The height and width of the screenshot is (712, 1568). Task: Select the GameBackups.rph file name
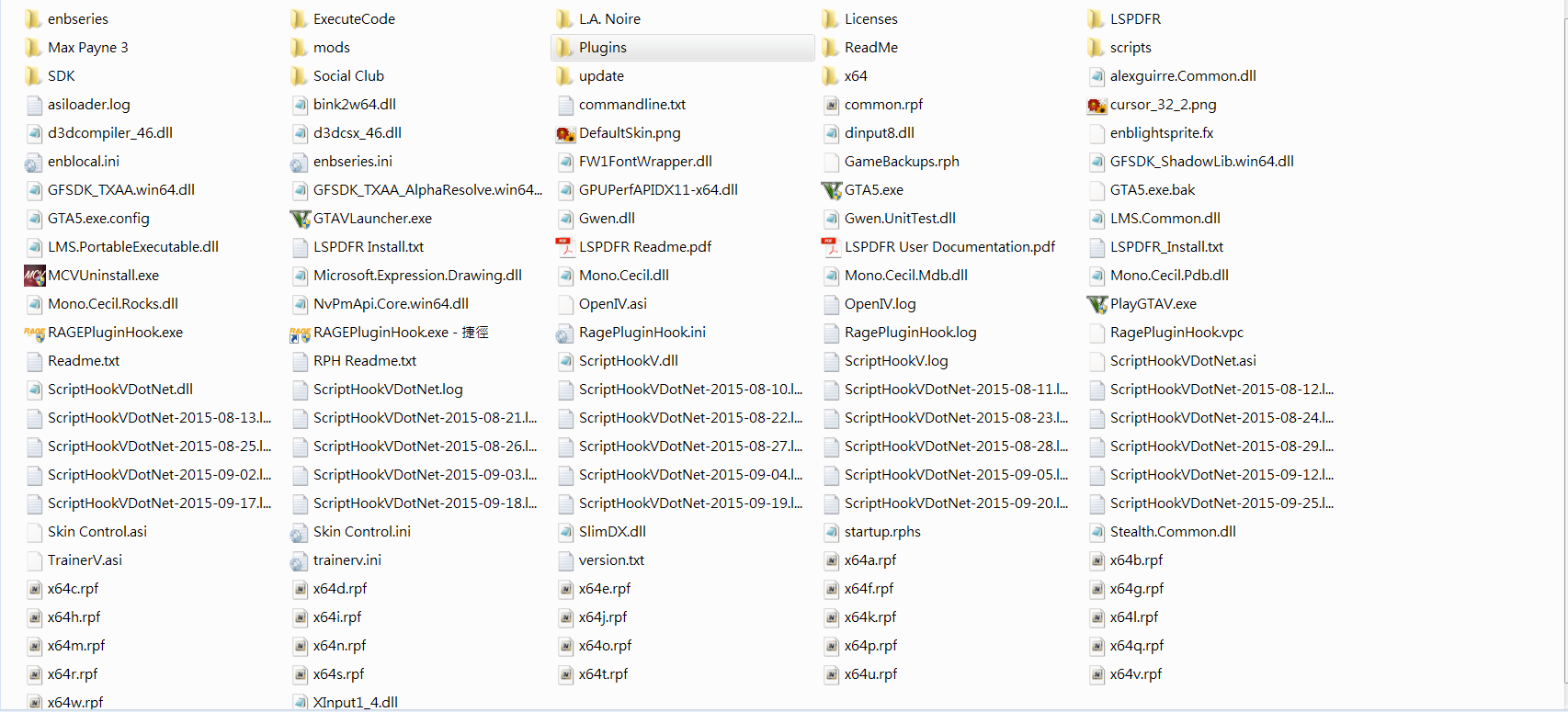point(902,162)
